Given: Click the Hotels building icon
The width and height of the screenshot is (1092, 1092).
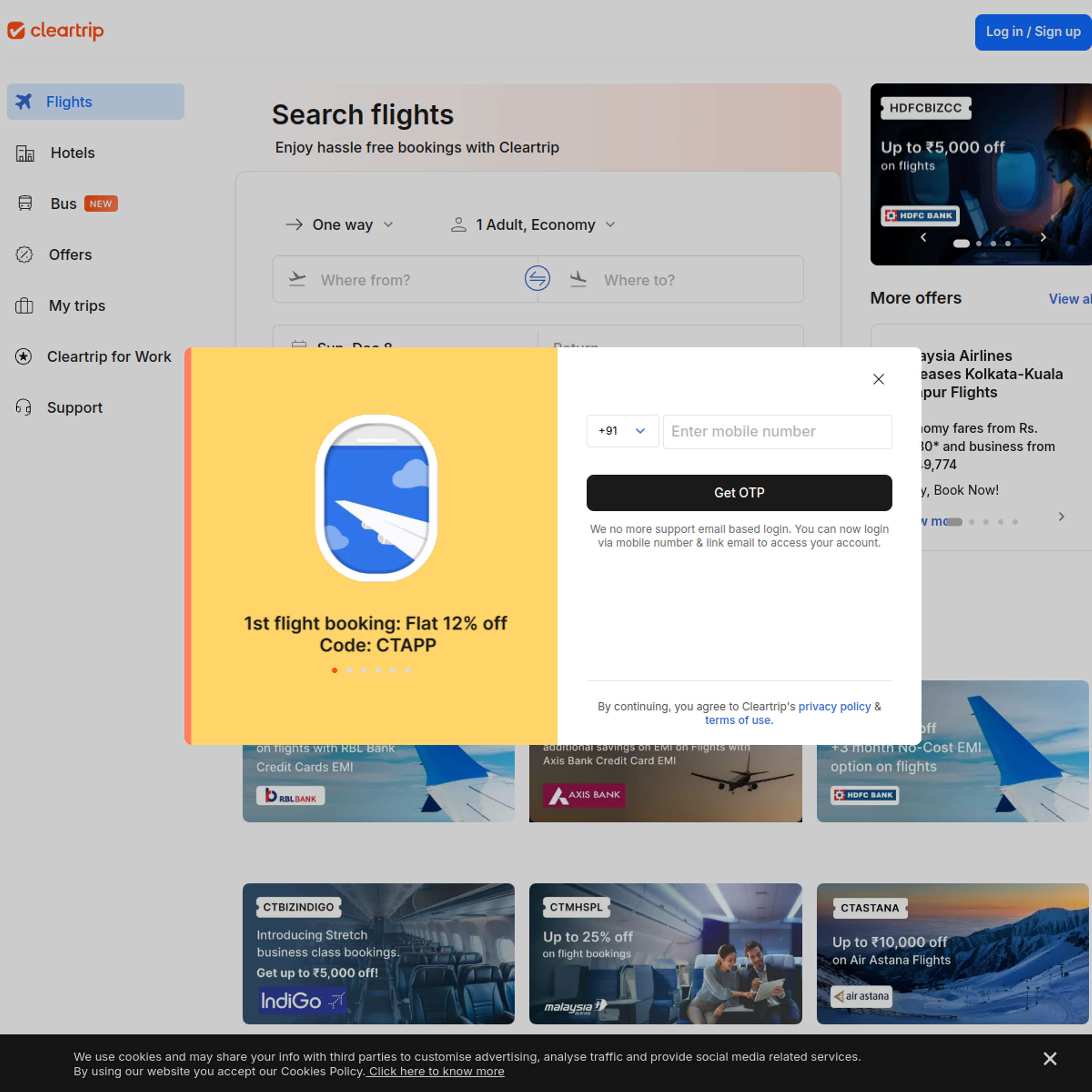Looking at the screenshot, I should pos(25,153).
